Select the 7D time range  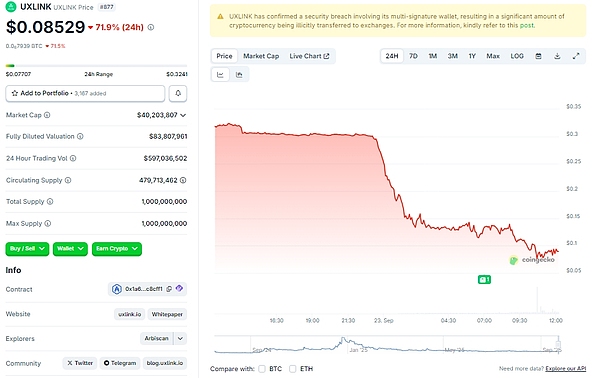coord(413,56)
